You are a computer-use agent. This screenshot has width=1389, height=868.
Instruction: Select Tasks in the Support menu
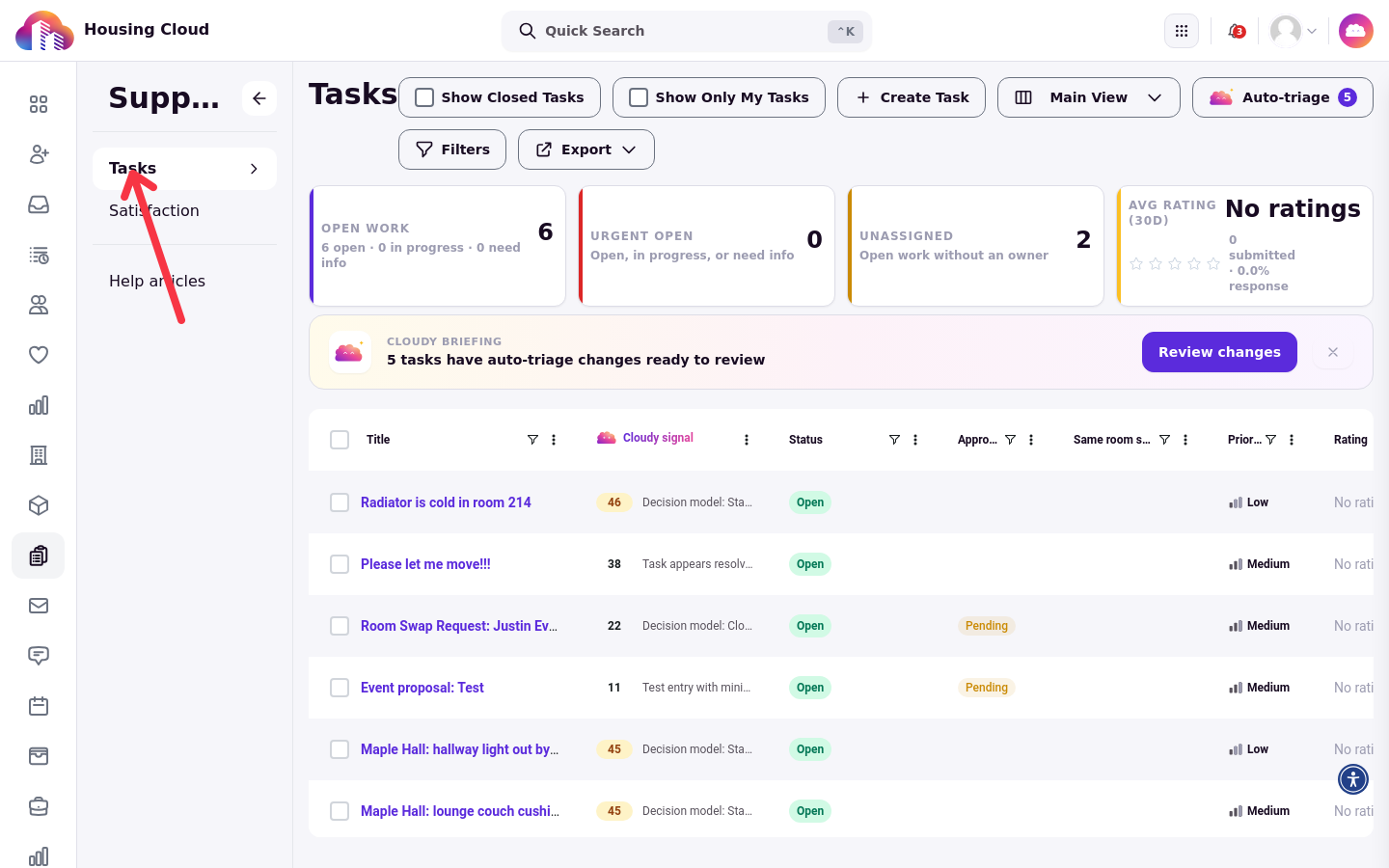[x=184, y=169]
